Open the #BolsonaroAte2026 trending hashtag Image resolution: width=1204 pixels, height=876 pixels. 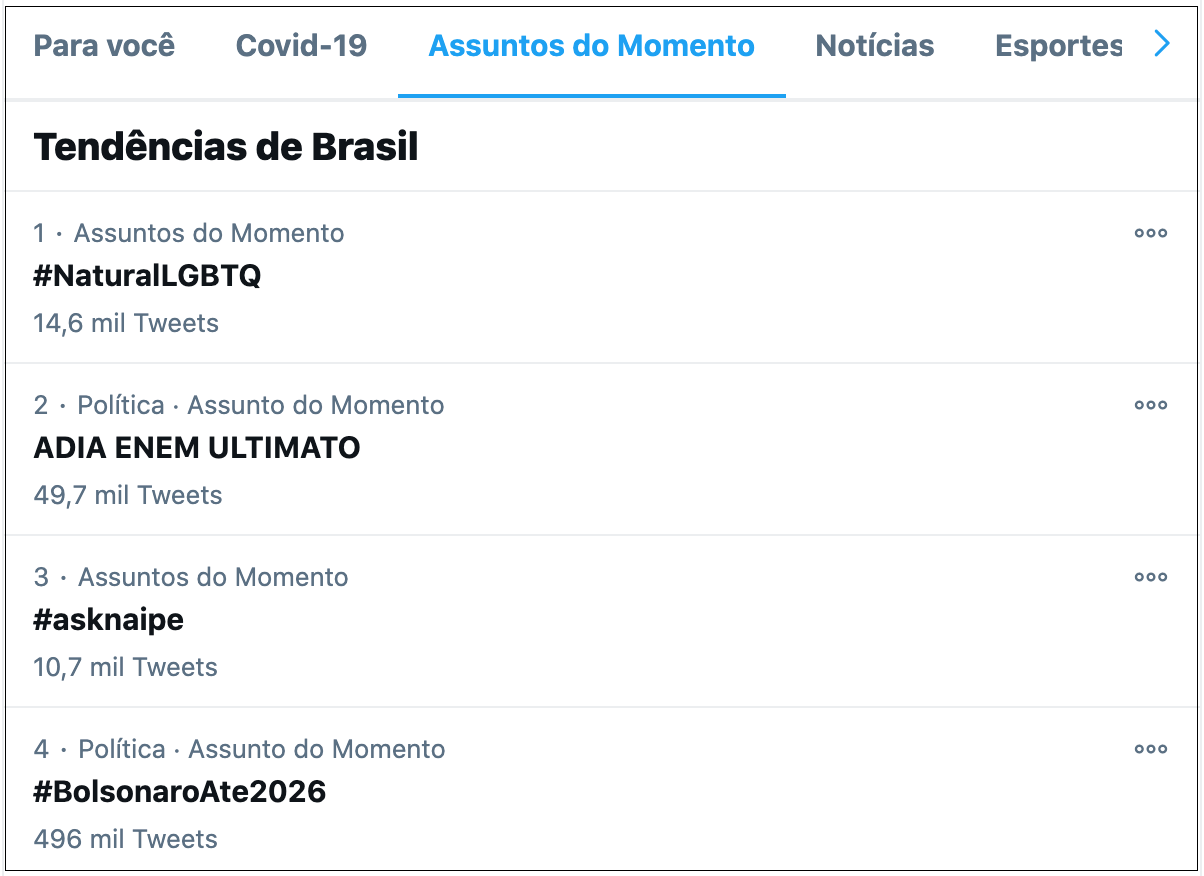180,792
